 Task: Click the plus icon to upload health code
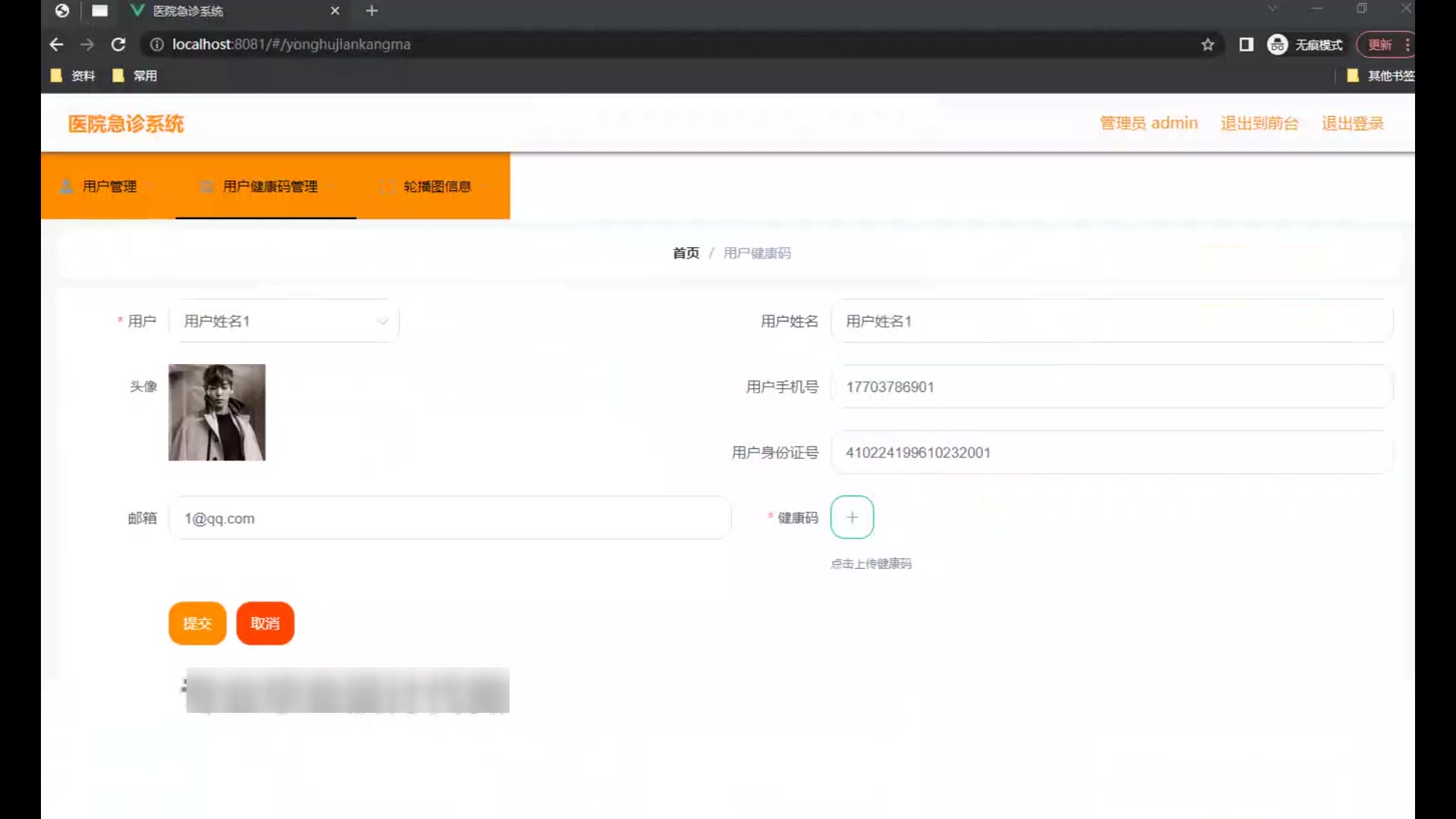point(852,517)
